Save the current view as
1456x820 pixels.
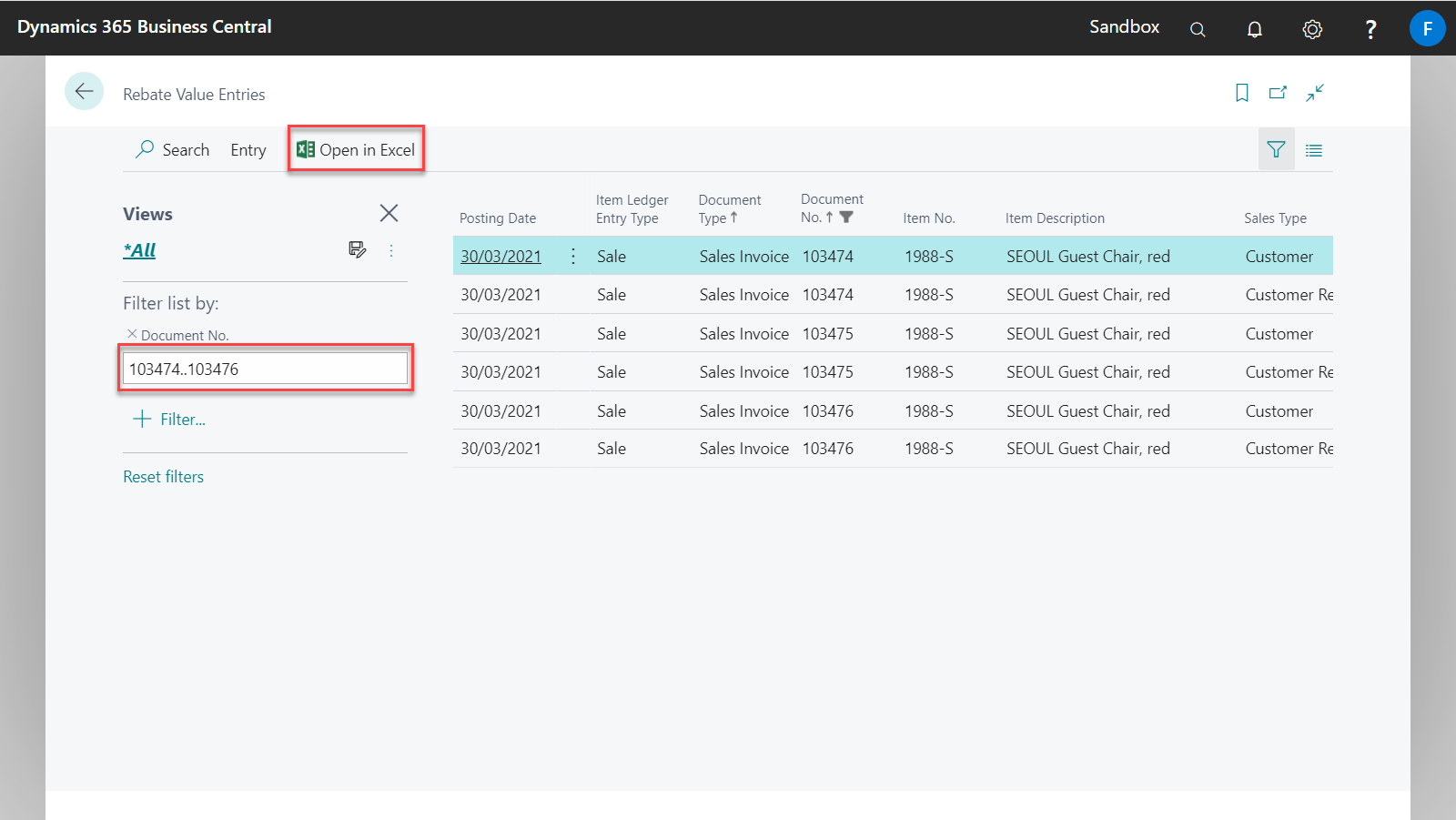point(358,249)
